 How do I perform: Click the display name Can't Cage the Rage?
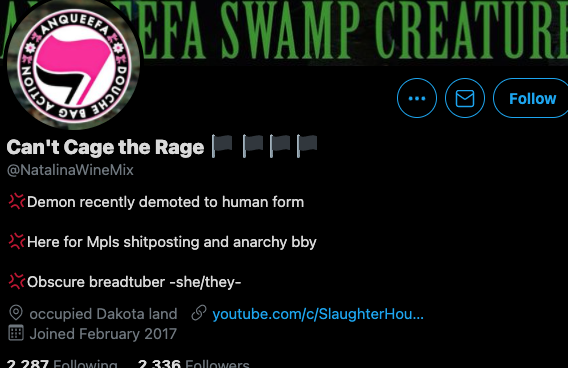[x=105, y=147]
